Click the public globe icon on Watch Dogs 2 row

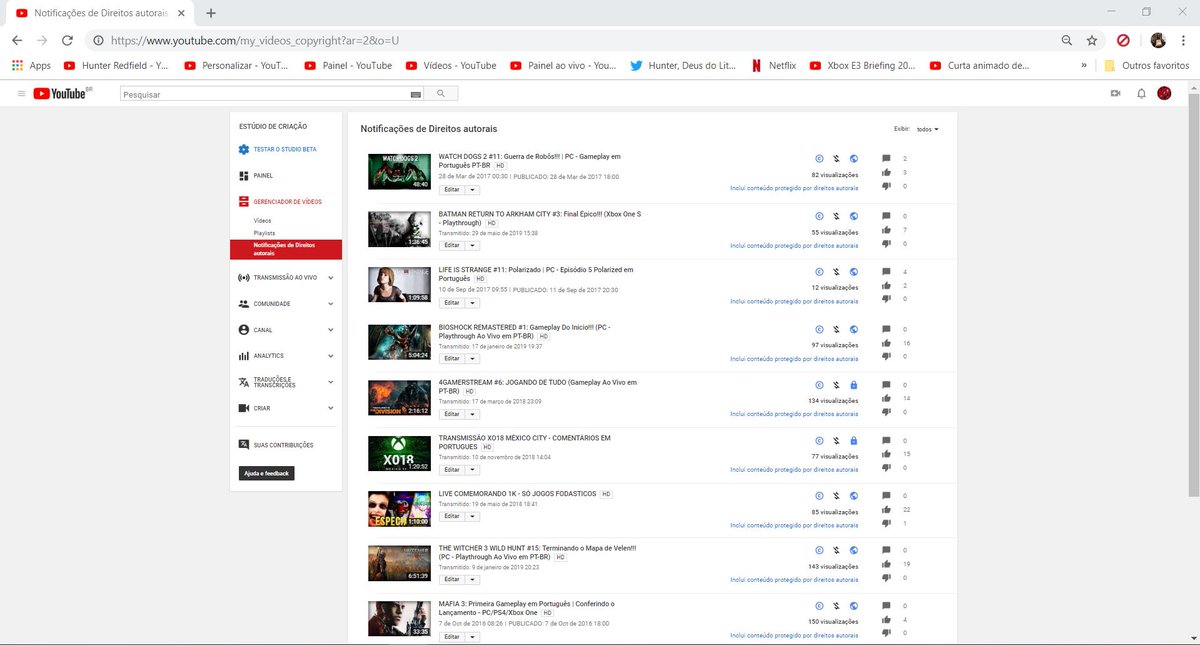point(853,159)
